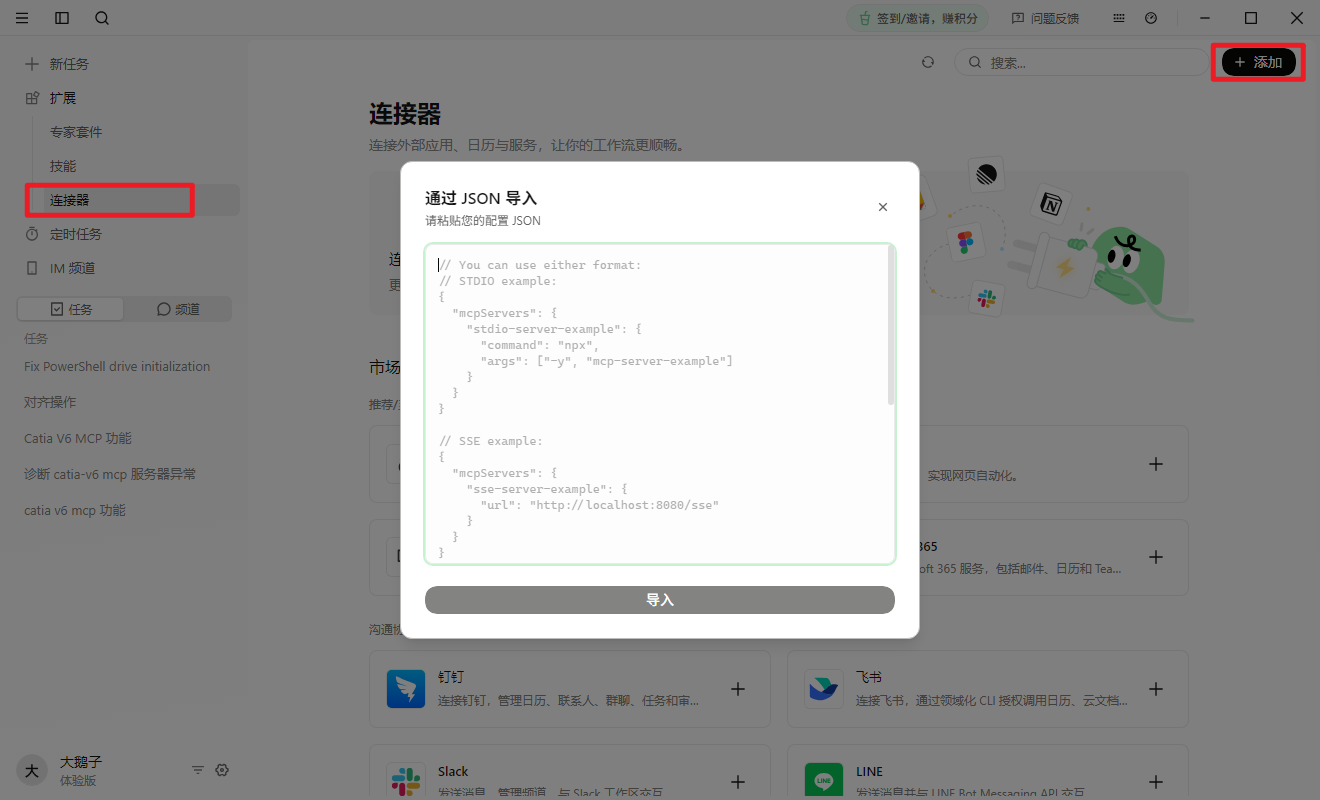The height and width of the screenshot is (800, 1320).
Task: Click the 扩展 extension icon
Action: click(32, 98)
